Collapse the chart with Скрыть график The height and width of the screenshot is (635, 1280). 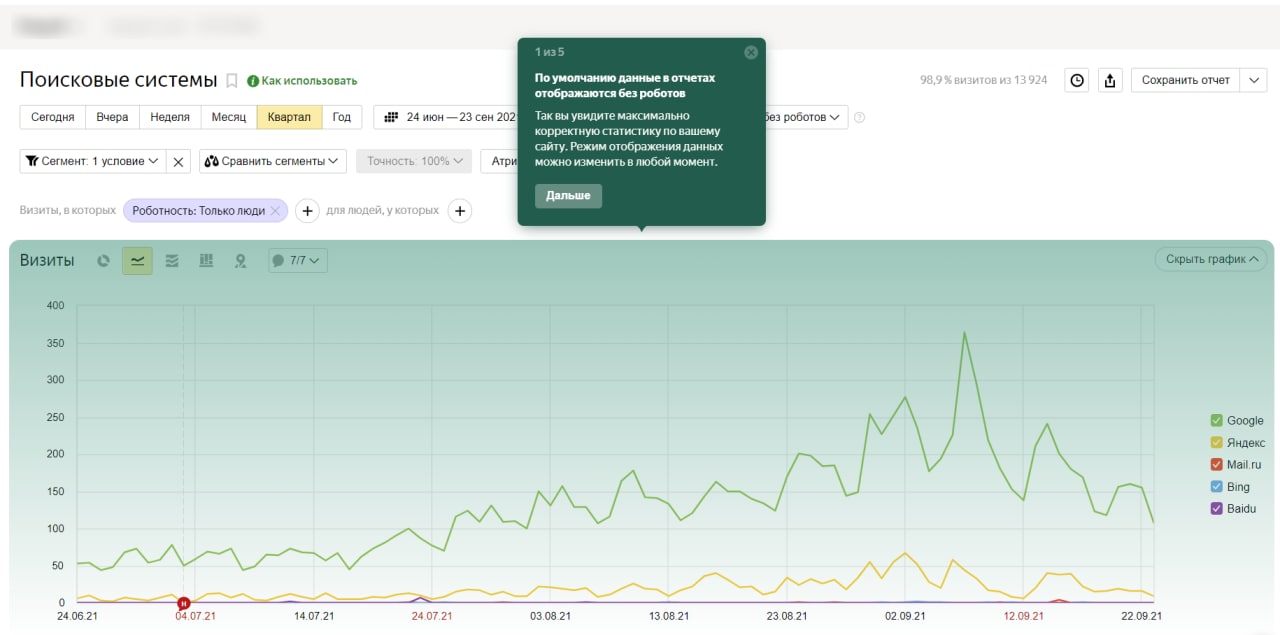coord(1210,259)
